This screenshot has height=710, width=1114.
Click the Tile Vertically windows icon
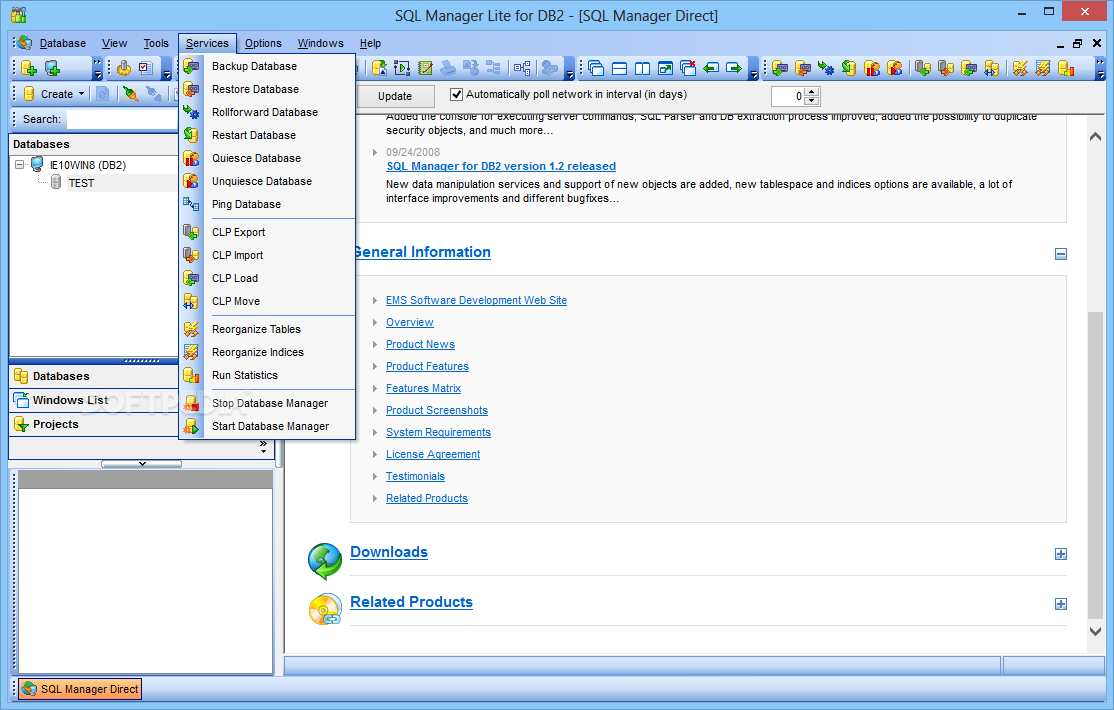(x=642, y=68)
